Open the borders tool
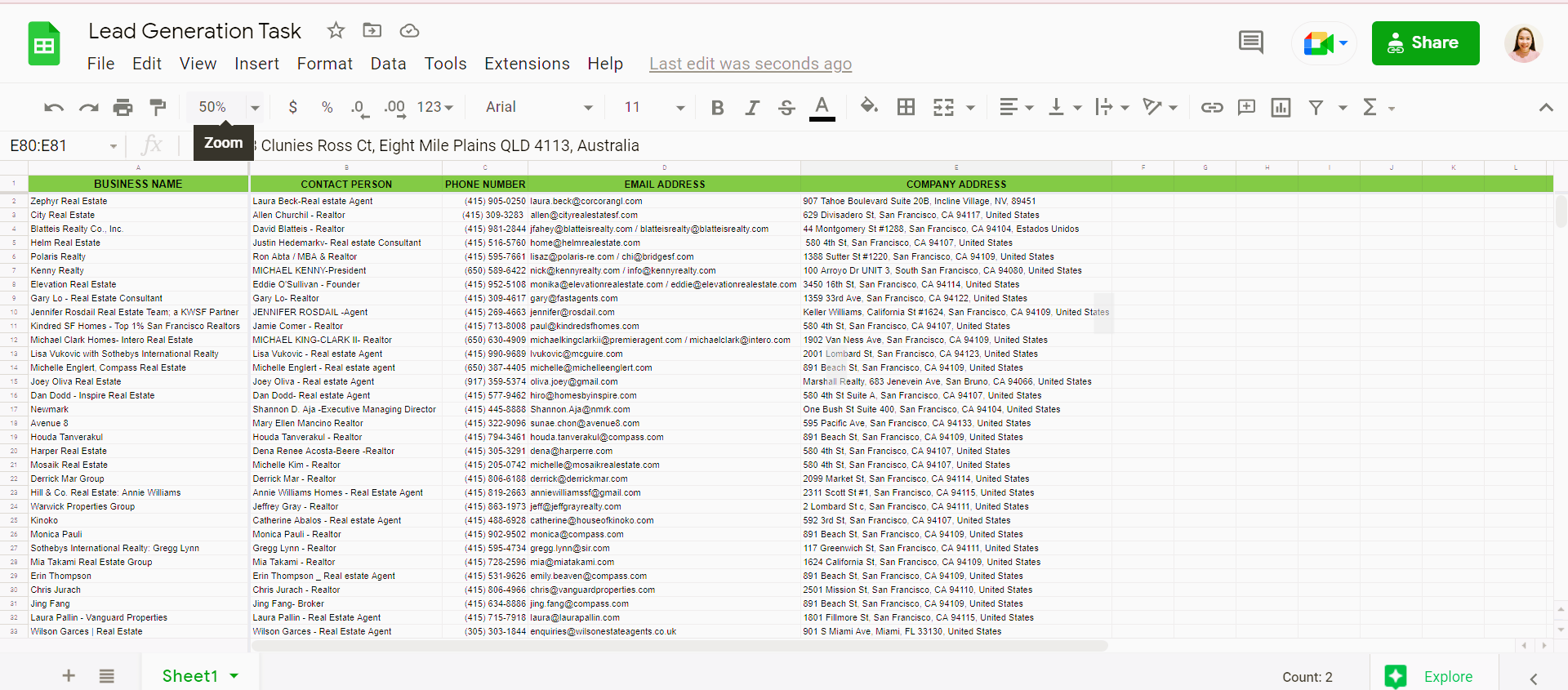1568x690 pixels. click(906, 107)
